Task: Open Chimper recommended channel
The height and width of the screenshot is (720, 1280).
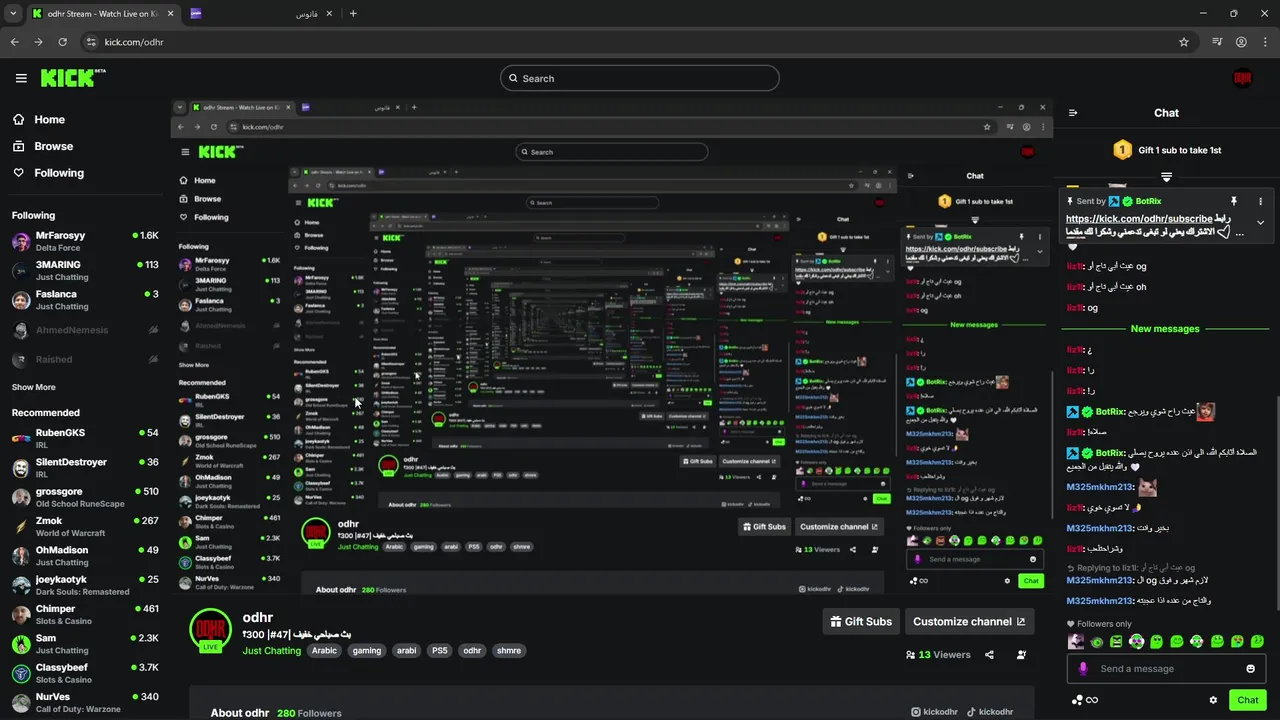Action: 85,614
